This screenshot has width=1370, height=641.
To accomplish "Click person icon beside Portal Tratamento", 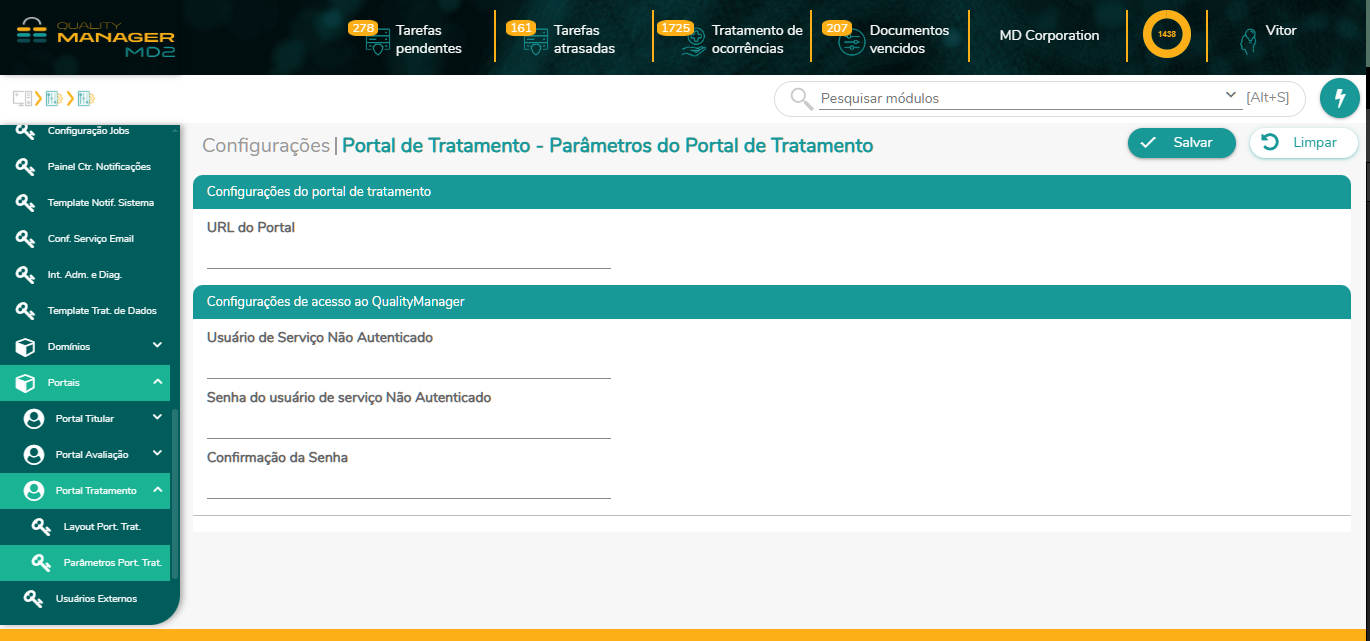I will (x=34, y=491).
